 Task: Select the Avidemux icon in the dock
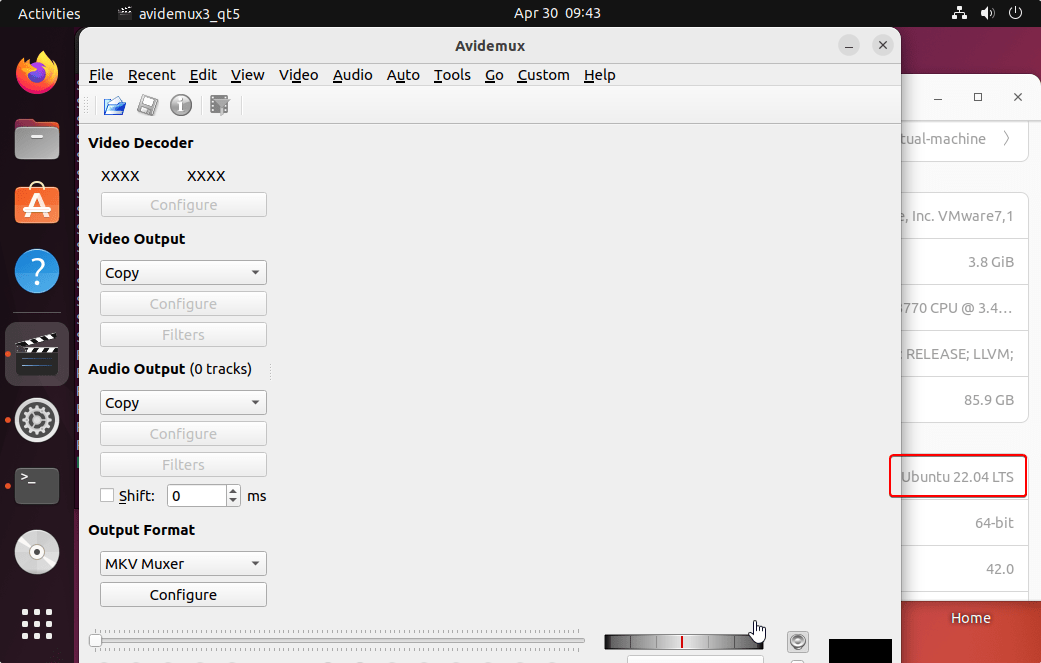pos(36,354)
